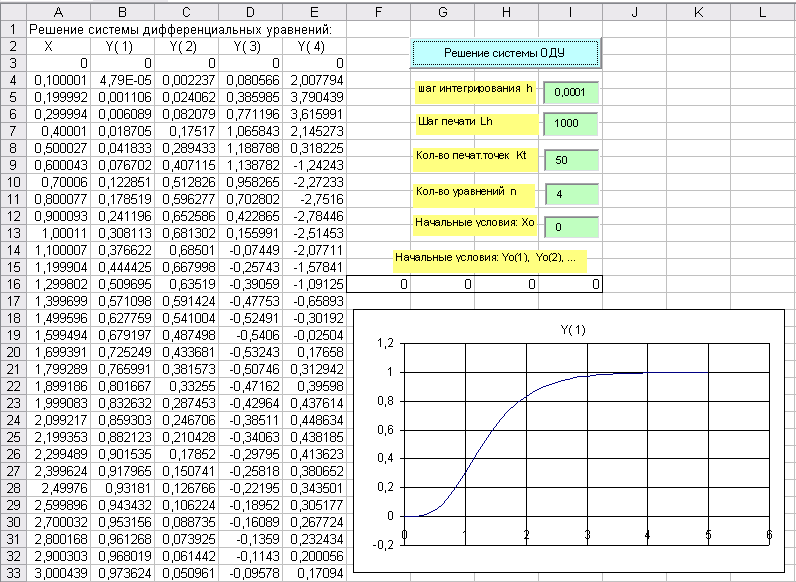Select cell with value 3,000439

click(x=58, y=573)
